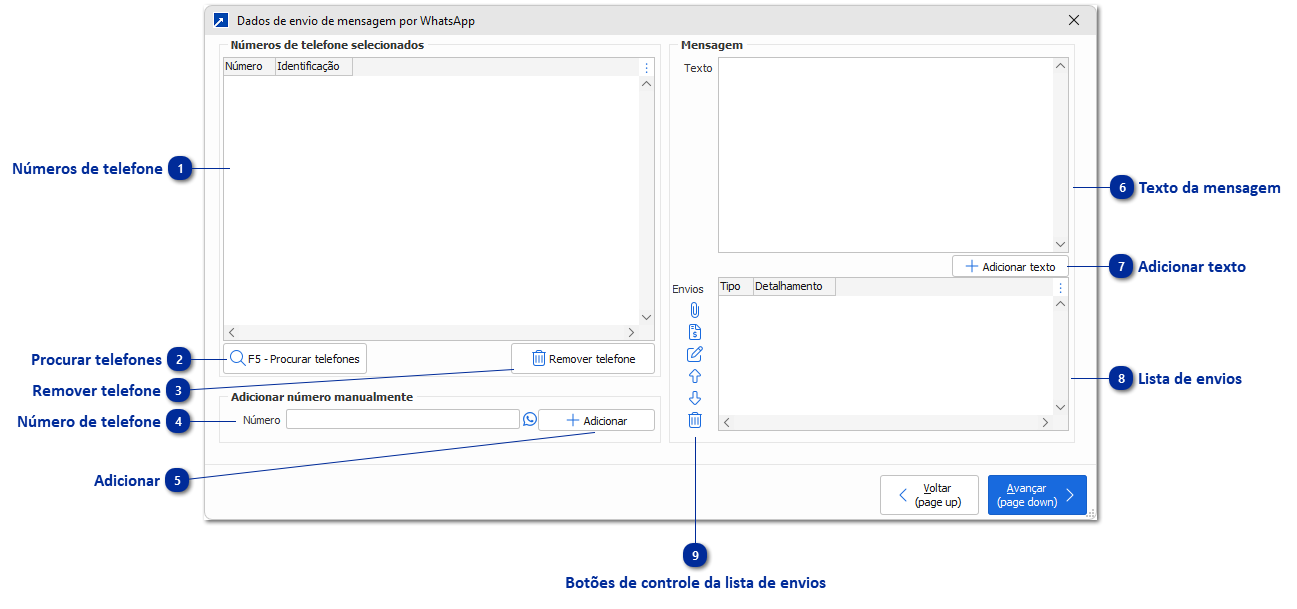Click the Número input field
Viewport: 1297px width, 609px height.
tap(403, 420)
